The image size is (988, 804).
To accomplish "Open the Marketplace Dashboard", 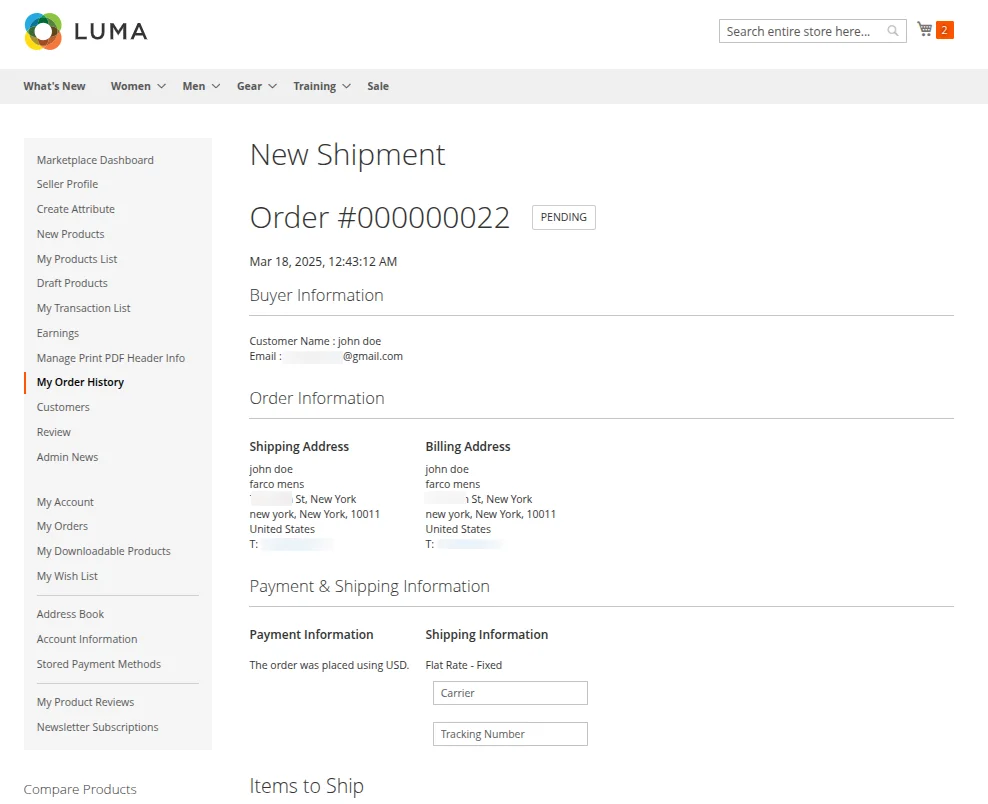I will [x=95, y=160].
